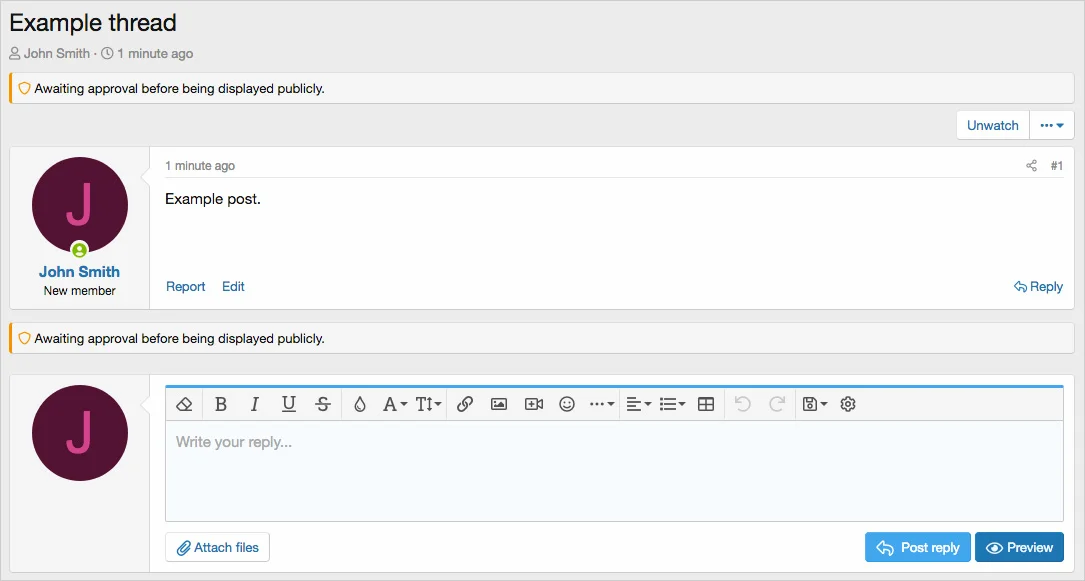
Task: Click the Insert video/media icon
Action: (533, 404)
